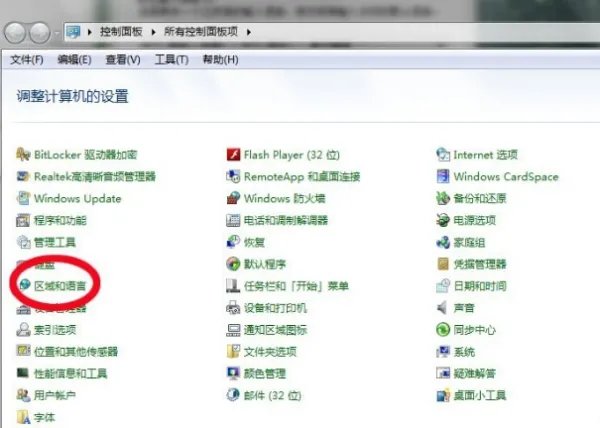Open the 任务栏和「开始」菜单 icon

click(233, 286)
